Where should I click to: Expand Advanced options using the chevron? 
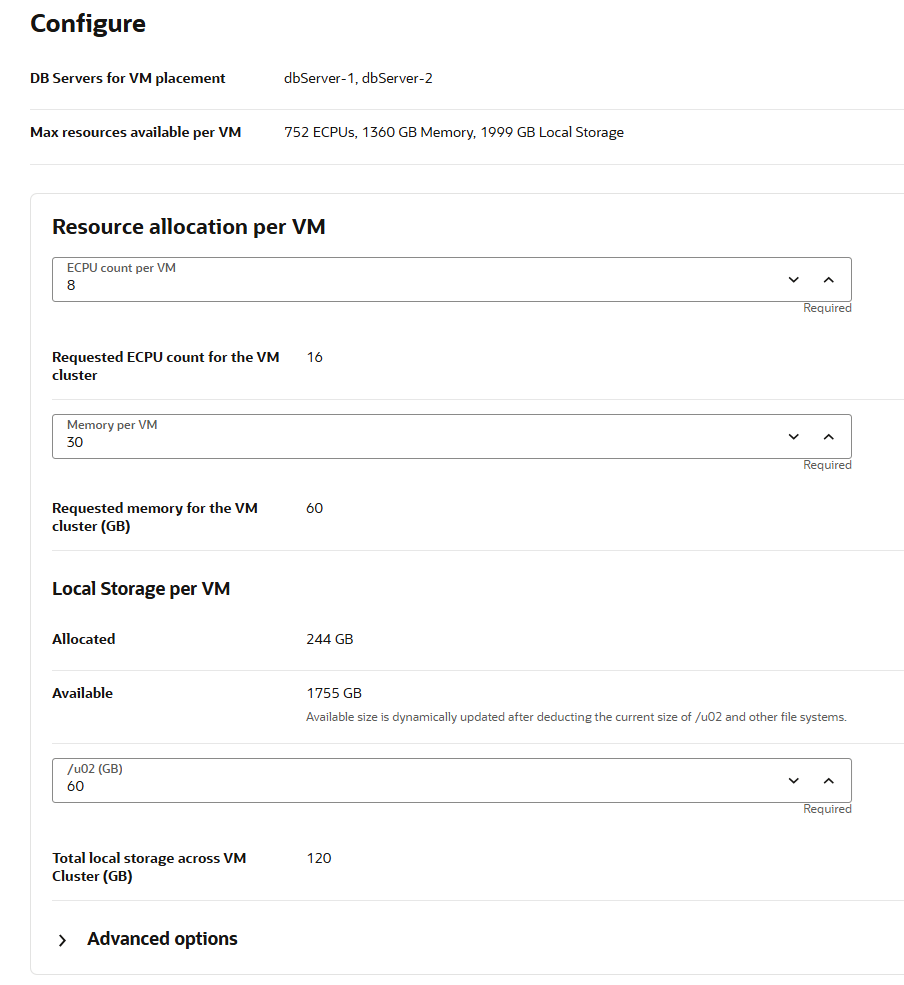point(63,940)
